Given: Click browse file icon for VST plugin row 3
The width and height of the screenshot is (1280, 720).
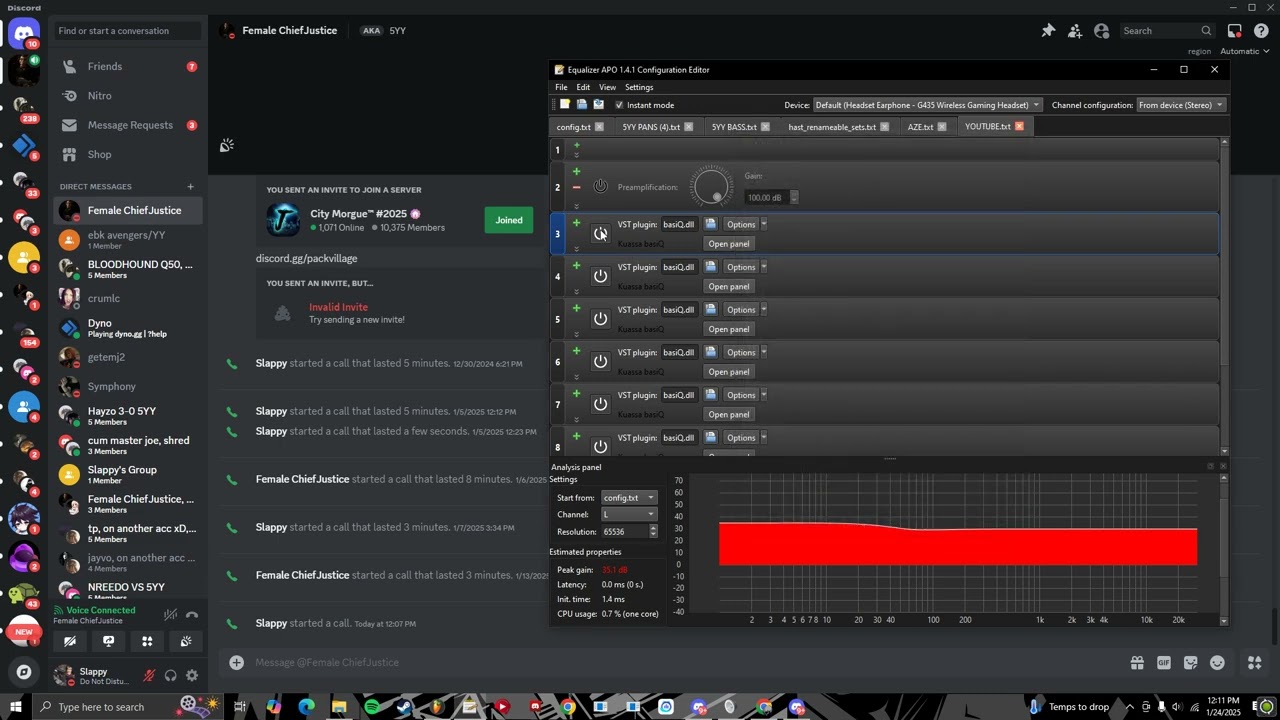Looking at the screenshot, I should pyautogui.click(x=710, y=224).
